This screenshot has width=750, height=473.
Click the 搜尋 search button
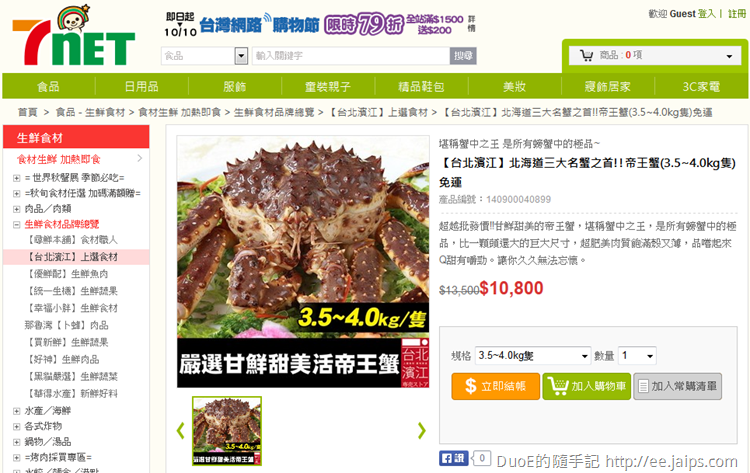tap(463, 56)
